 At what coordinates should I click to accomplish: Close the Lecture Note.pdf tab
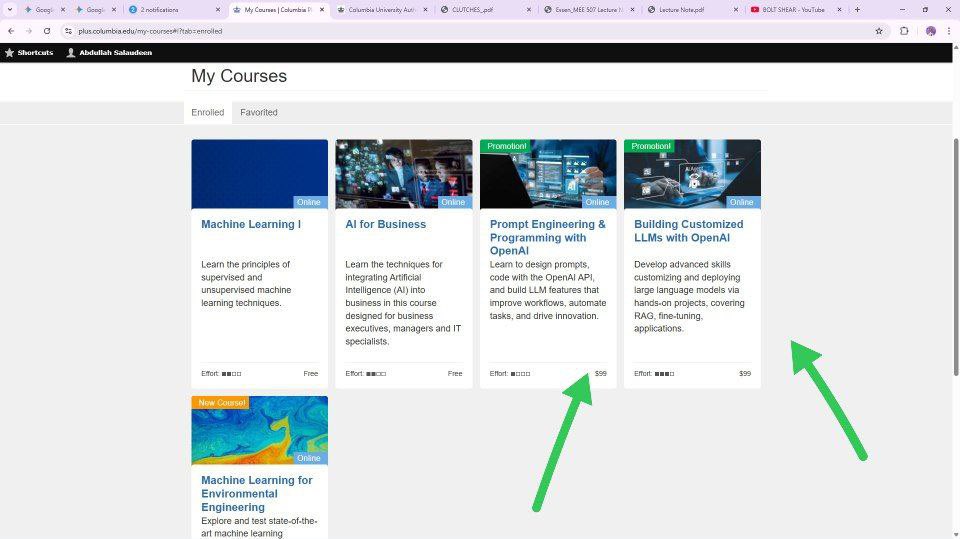pyautogui.click(x=736, y=10)
